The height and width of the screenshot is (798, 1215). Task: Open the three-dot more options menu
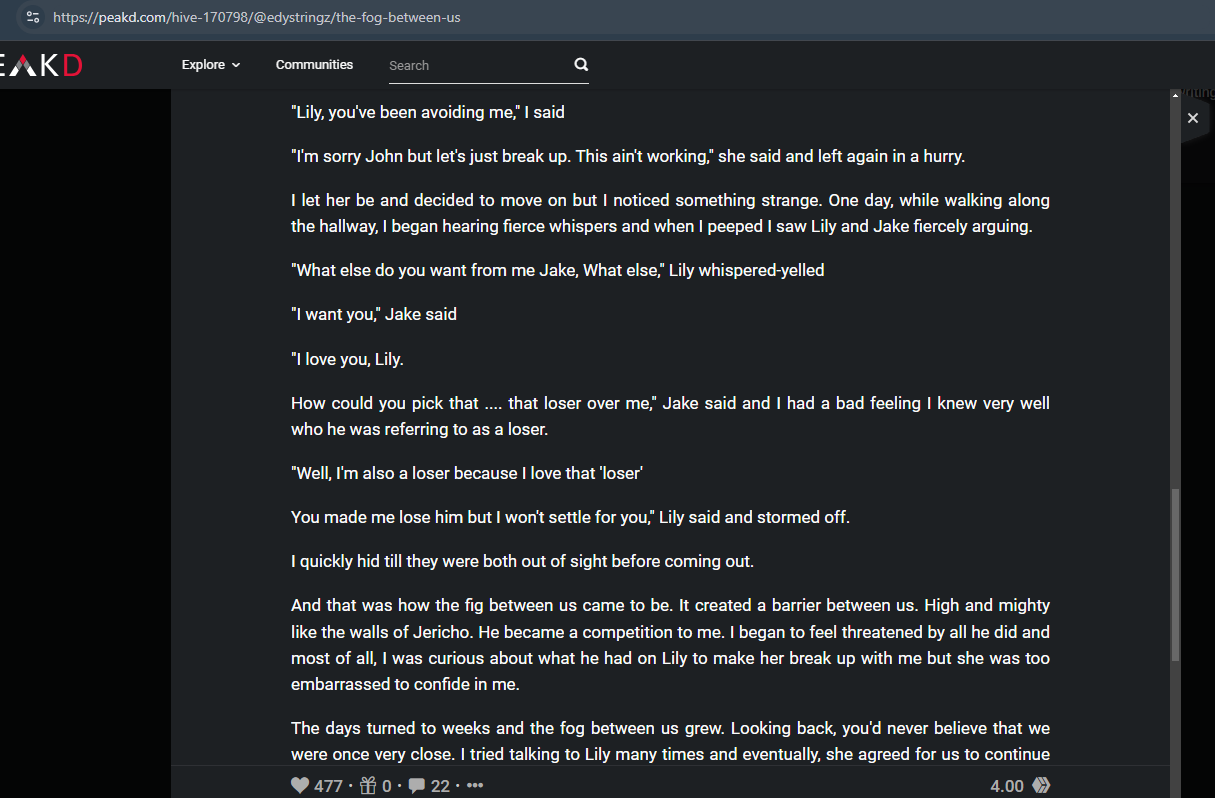475,786
